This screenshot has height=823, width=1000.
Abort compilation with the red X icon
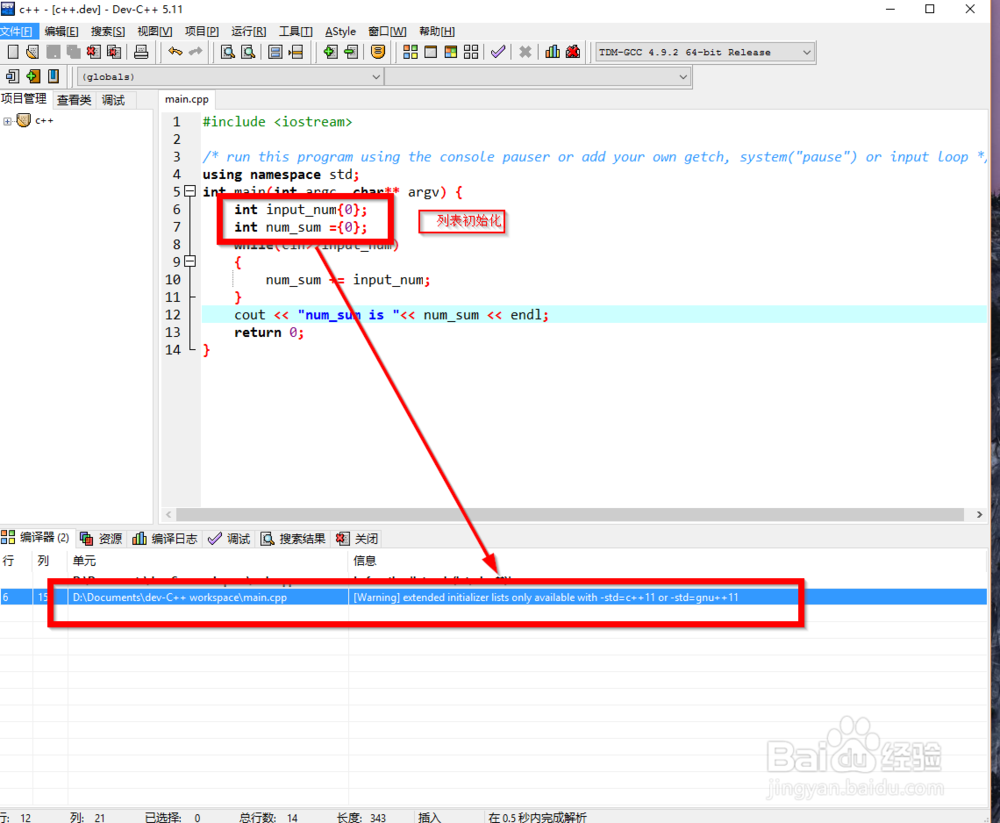coord(524,51)
